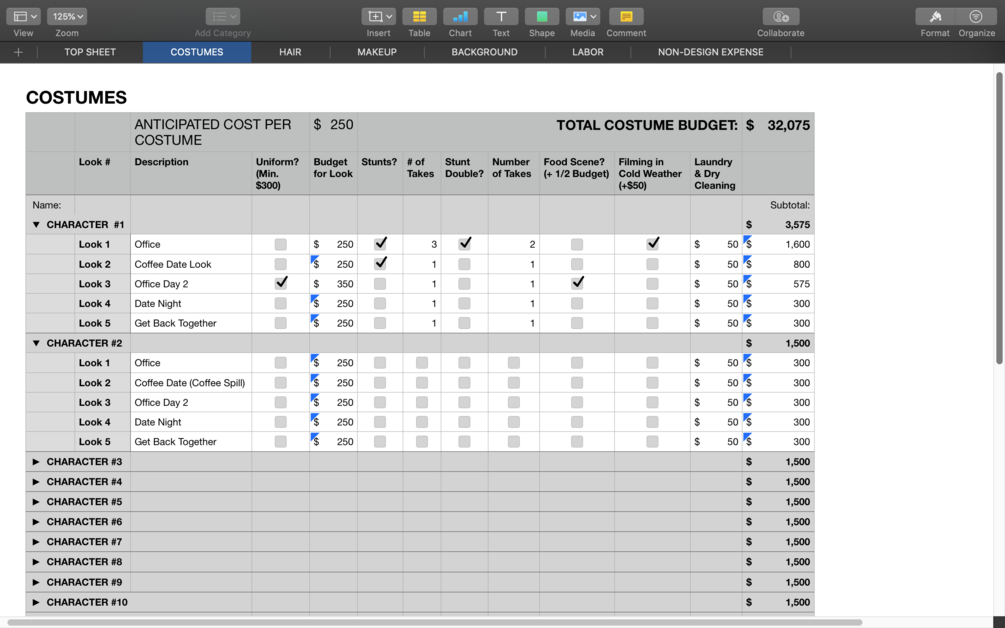Show the Format sidebar

935,16
